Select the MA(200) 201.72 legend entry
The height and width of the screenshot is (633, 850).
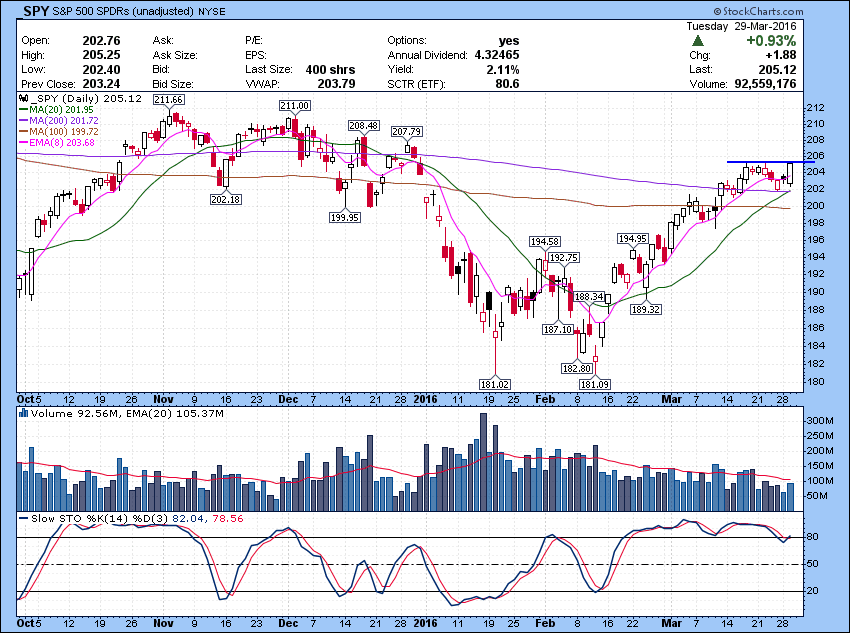[59, 120]
